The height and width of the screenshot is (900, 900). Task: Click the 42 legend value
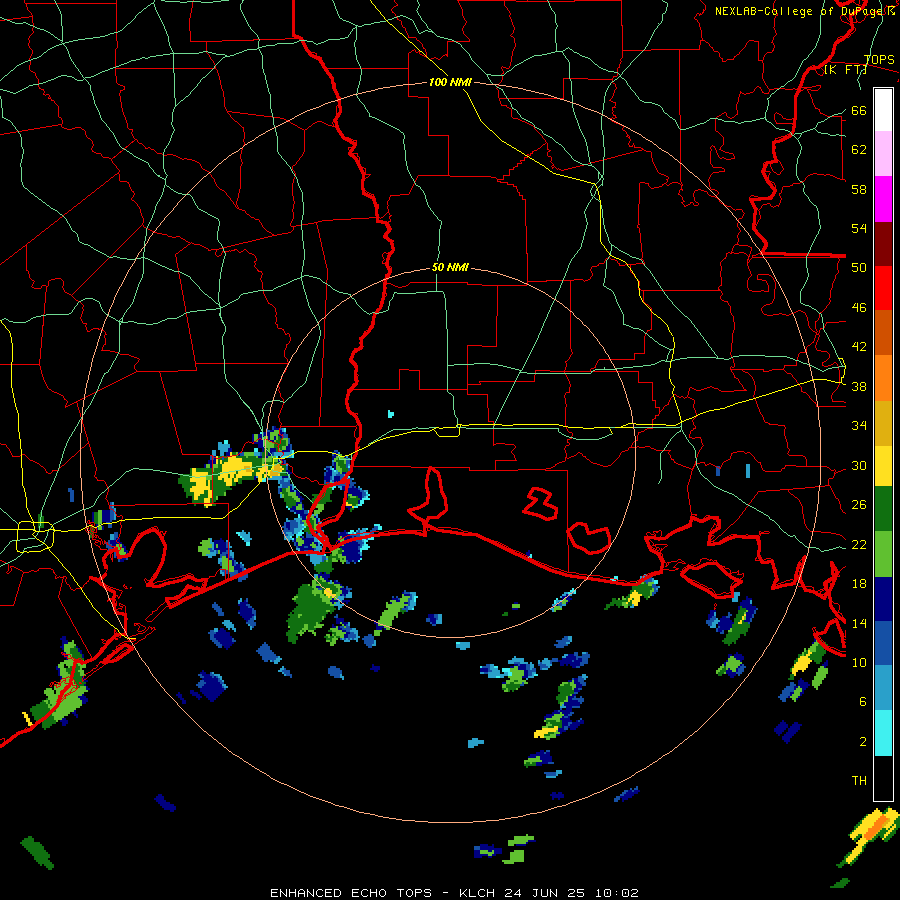859,347
